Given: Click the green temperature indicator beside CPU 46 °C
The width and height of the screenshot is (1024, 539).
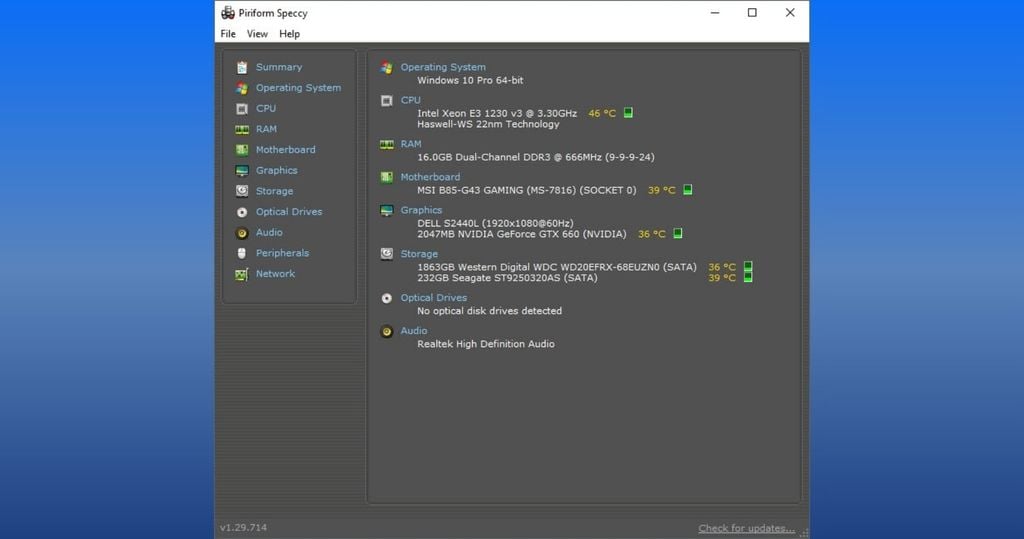Looking at the screenshot, I should [x=628, y=113].
